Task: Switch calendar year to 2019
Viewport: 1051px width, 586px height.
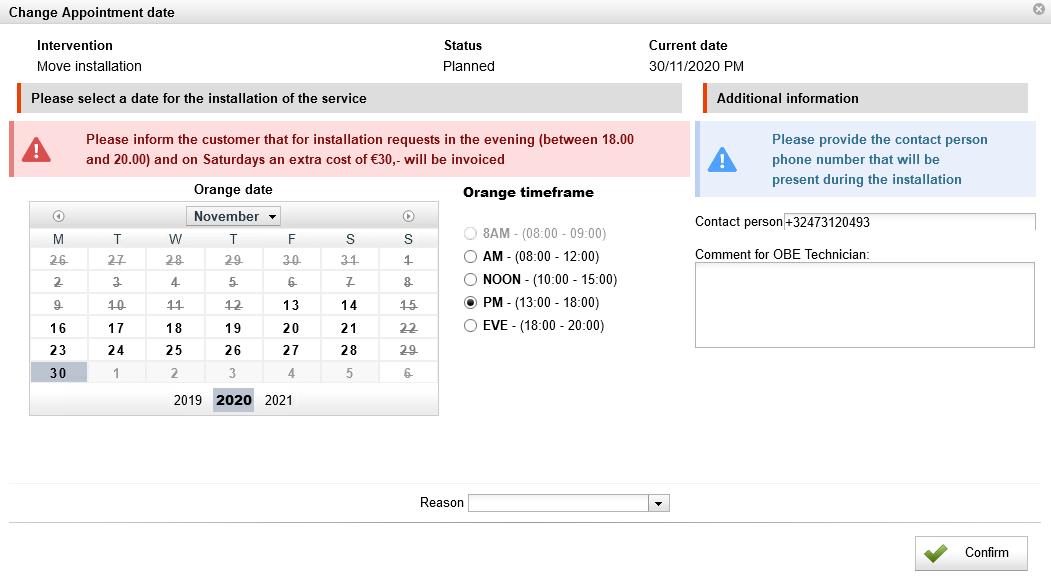Action: (x=188, y=400)
